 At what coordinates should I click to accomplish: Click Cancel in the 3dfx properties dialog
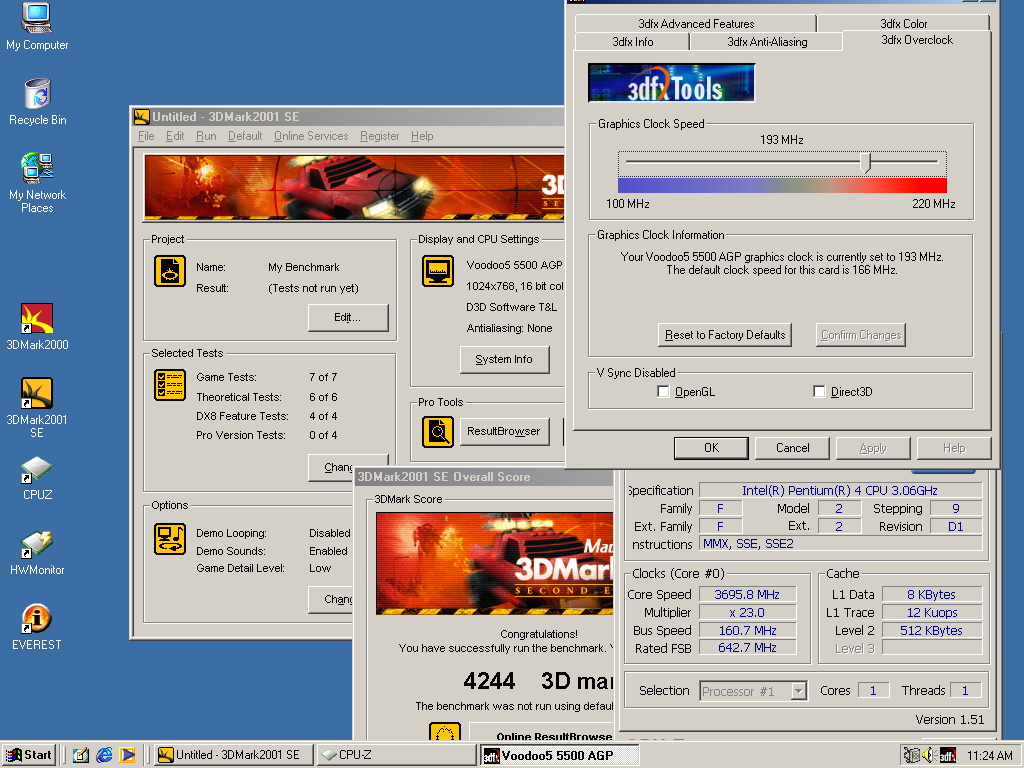click(x=792, y=448)
